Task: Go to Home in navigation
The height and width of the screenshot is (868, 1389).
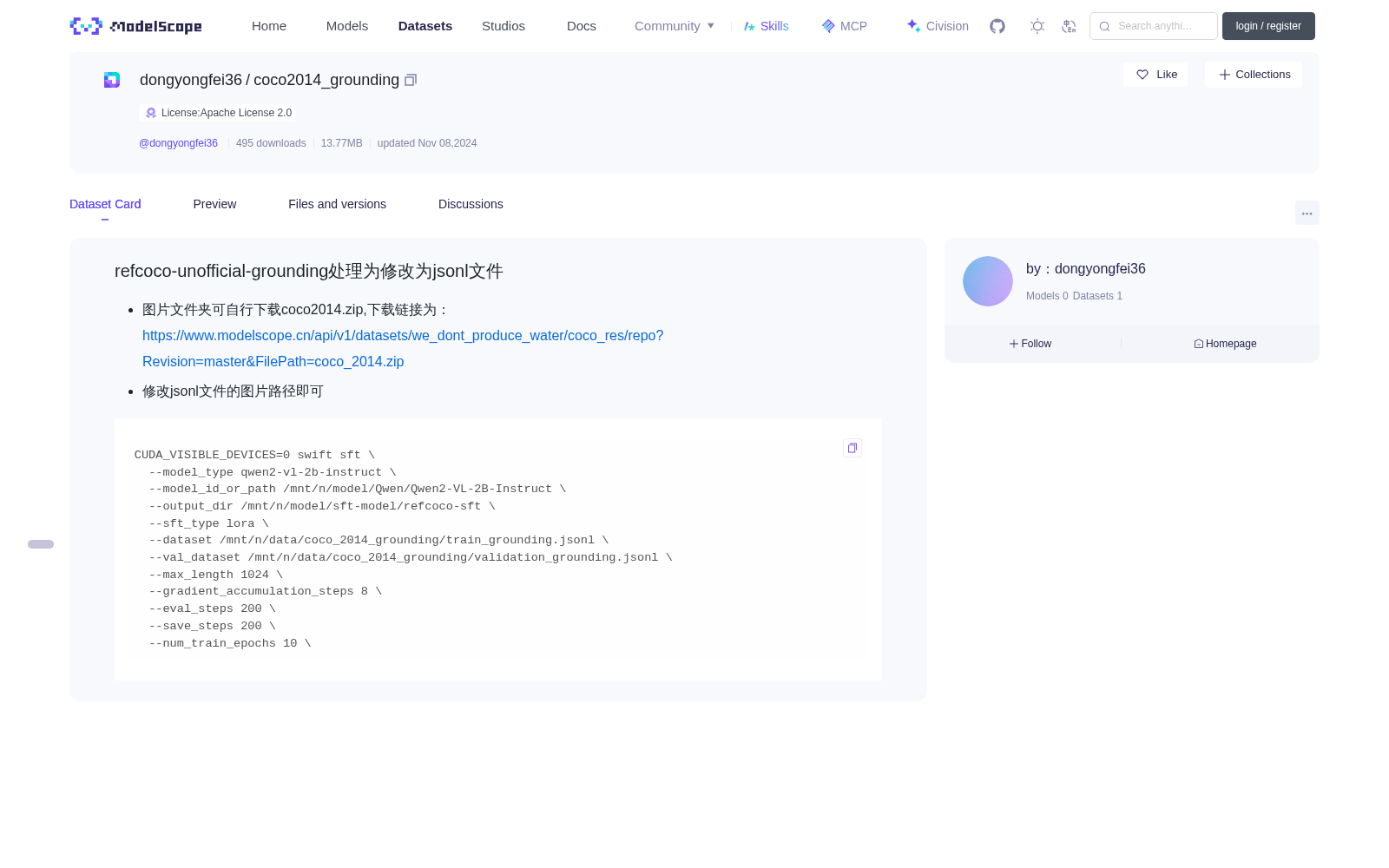Action: pyautogui.click(x=269, y=26)
